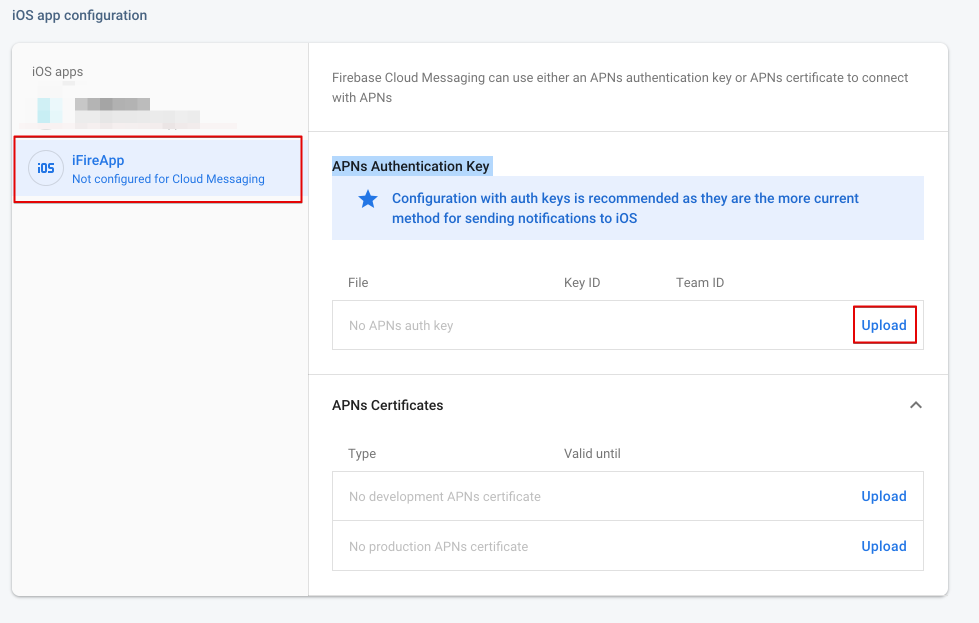Upload an APNs auth key
979x623 pixels.
884,325
